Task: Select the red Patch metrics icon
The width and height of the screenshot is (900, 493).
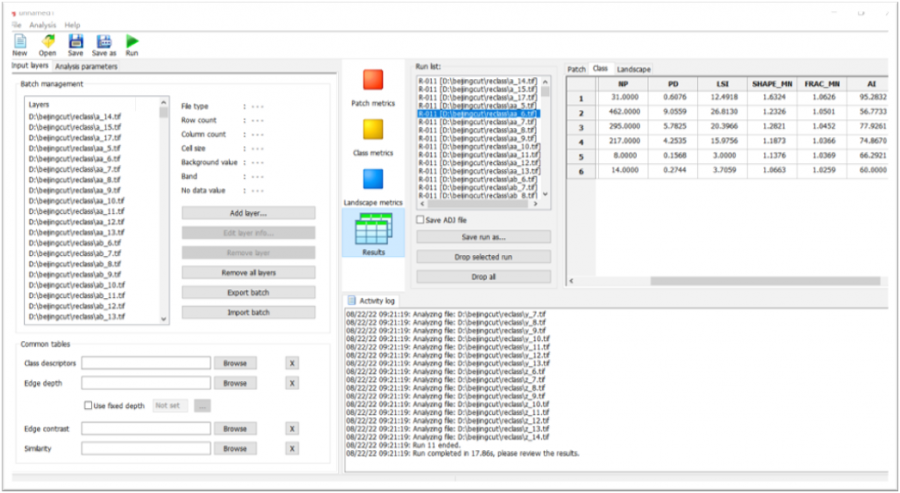Action: click(x=373, y=80)
